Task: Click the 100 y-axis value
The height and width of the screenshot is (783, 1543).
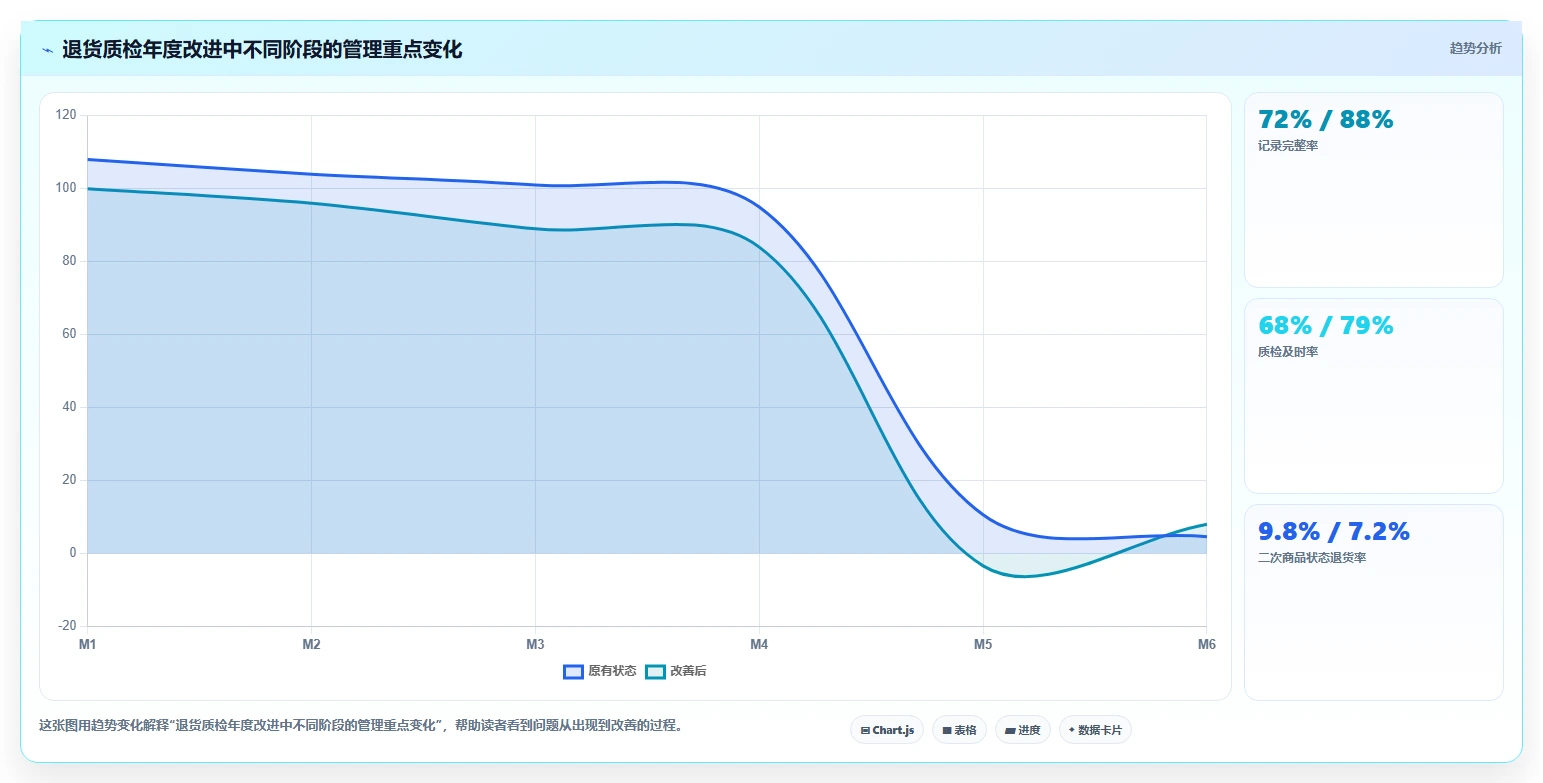Action: (66, 188)
